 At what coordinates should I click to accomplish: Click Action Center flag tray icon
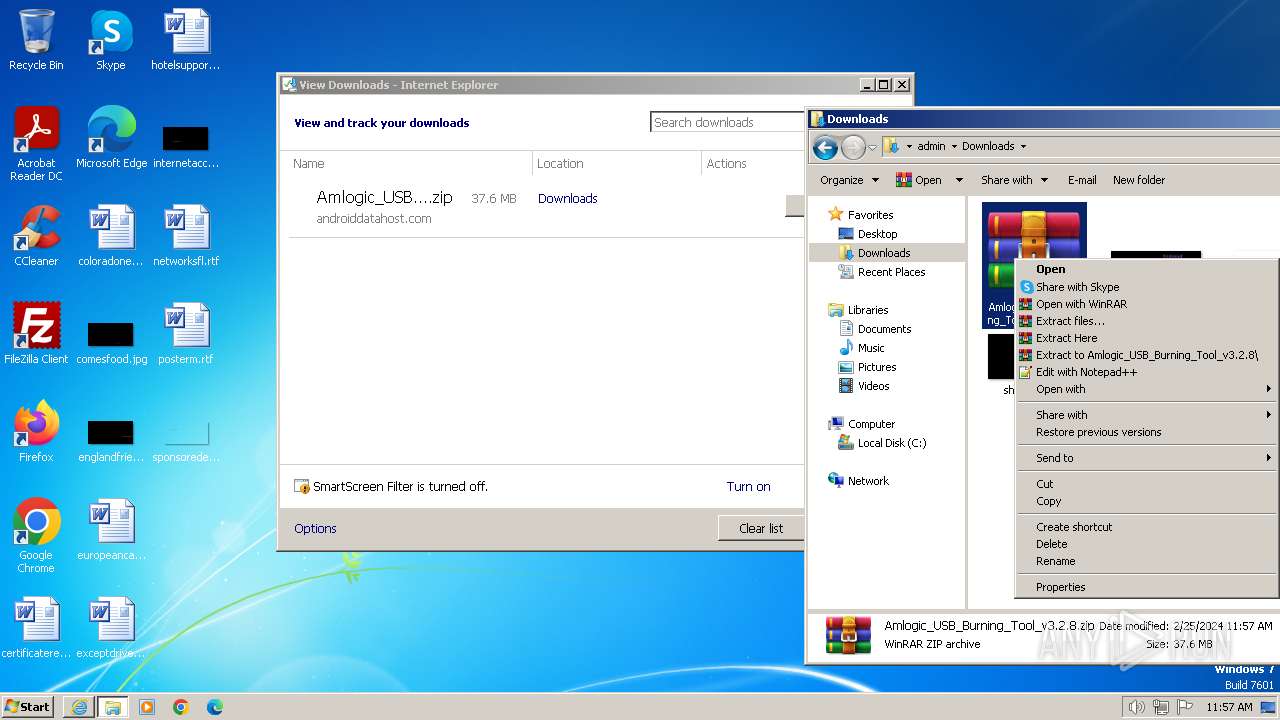point(1185,707)
